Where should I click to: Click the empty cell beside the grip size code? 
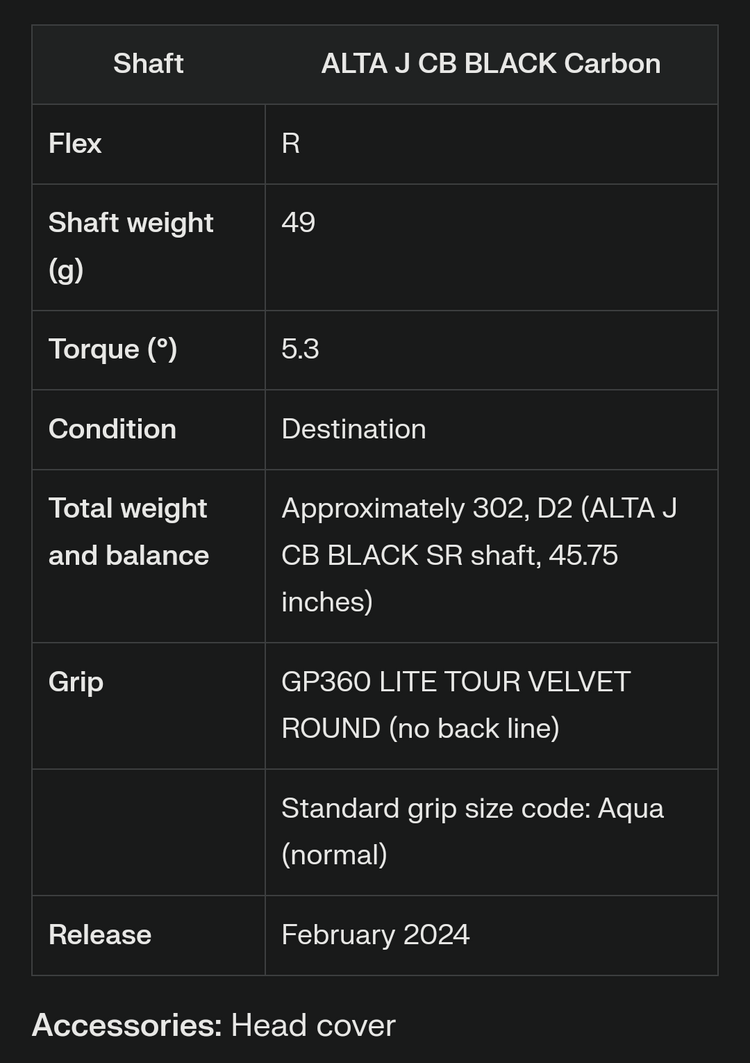click(148, 832)
